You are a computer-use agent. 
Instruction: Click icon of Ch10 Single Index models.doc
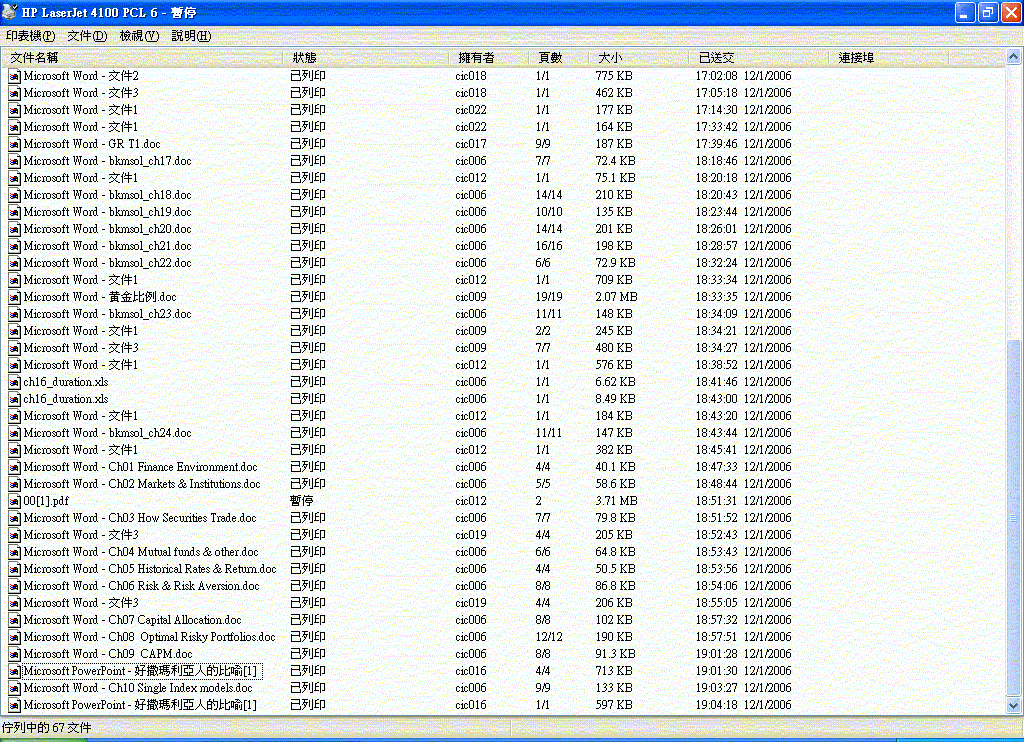tap(14, 688)
